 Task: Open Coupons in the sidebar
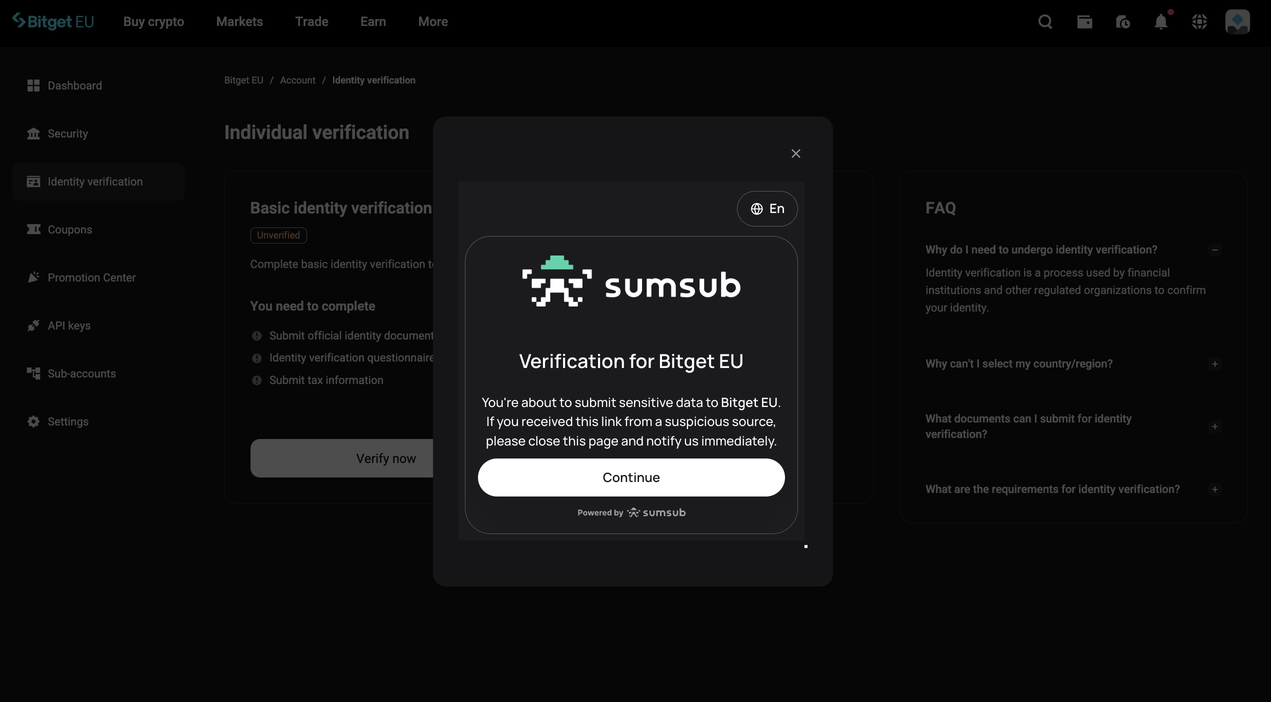[98, 230]
